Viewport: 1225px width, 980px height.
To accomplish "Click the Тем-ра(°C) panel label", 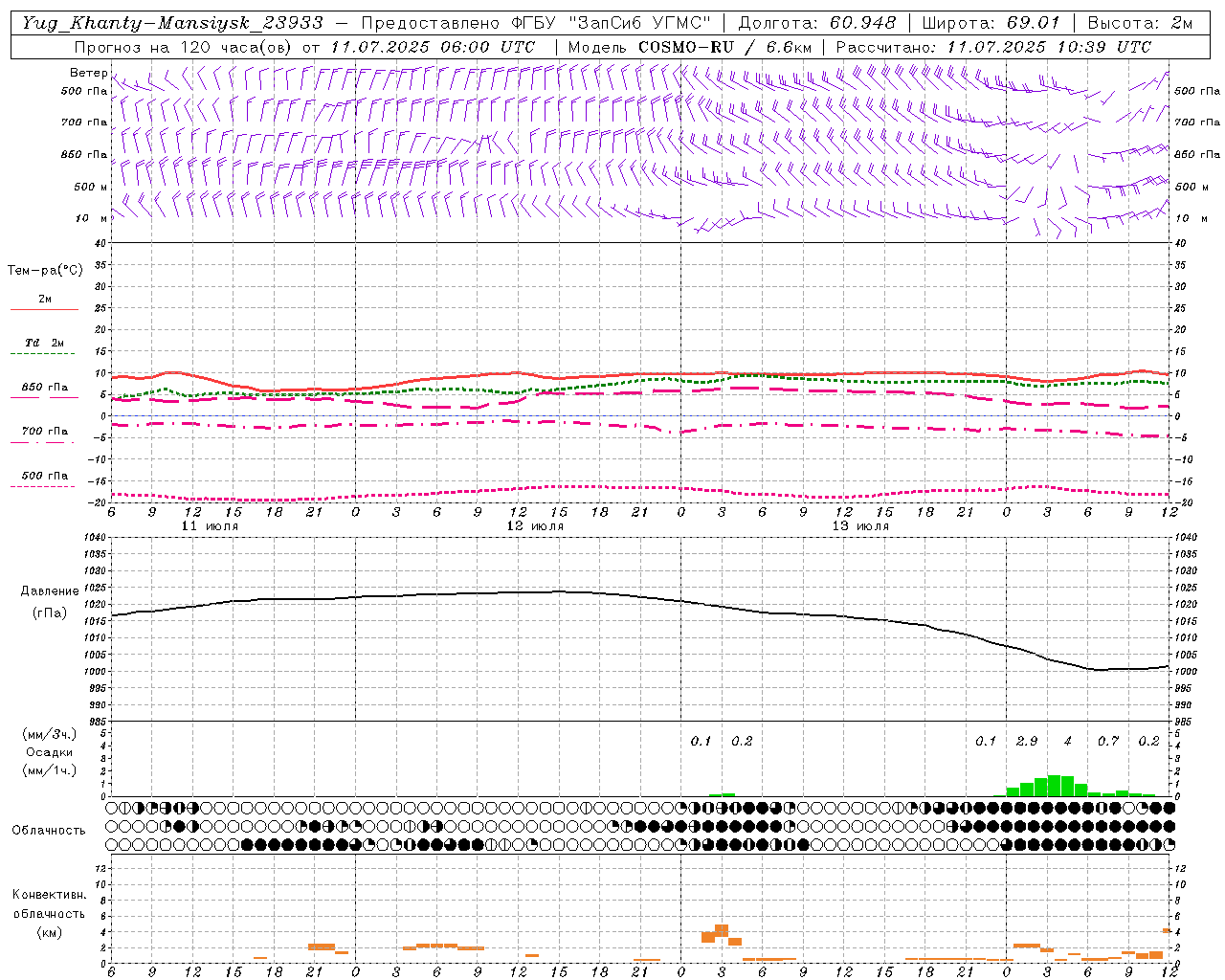I will (45, 271).
